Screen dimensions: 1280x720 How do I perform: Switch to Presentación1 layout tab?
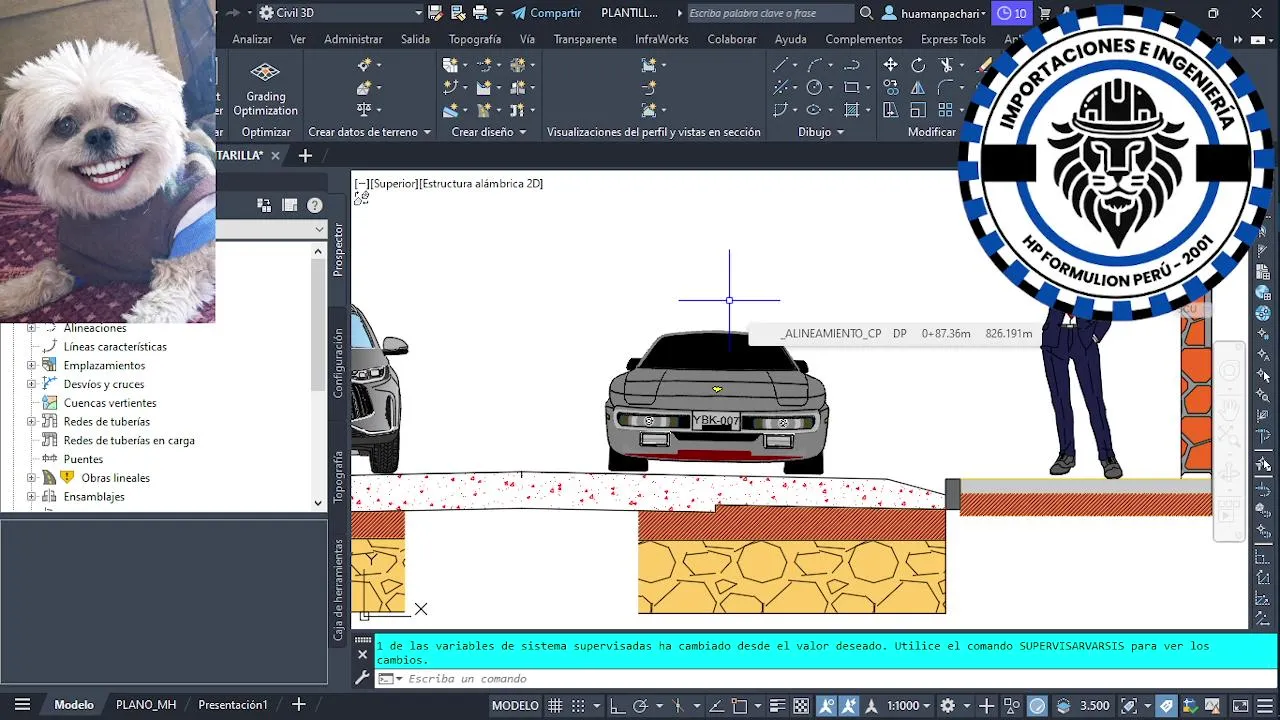[x=233, y=705]
